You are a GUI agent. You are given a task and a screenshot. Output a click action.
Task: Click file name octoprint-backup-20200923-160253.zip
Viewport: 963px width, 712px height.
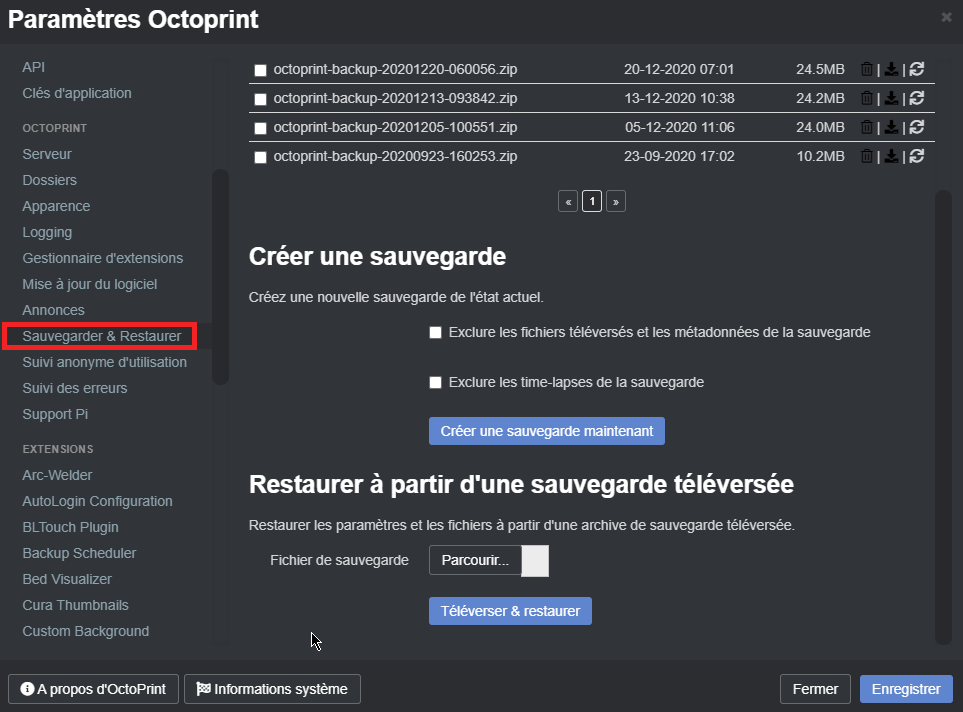(396, 157)
